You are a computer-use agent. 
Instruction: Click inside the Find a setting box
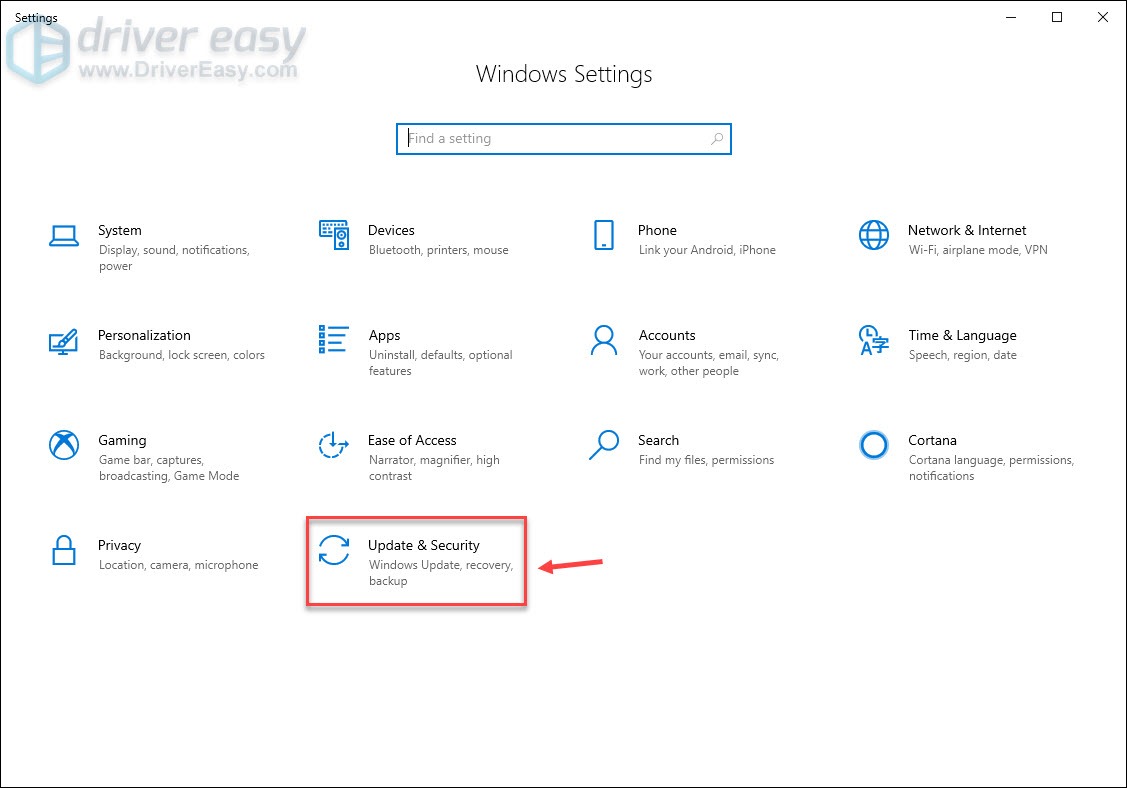[550, 138]
